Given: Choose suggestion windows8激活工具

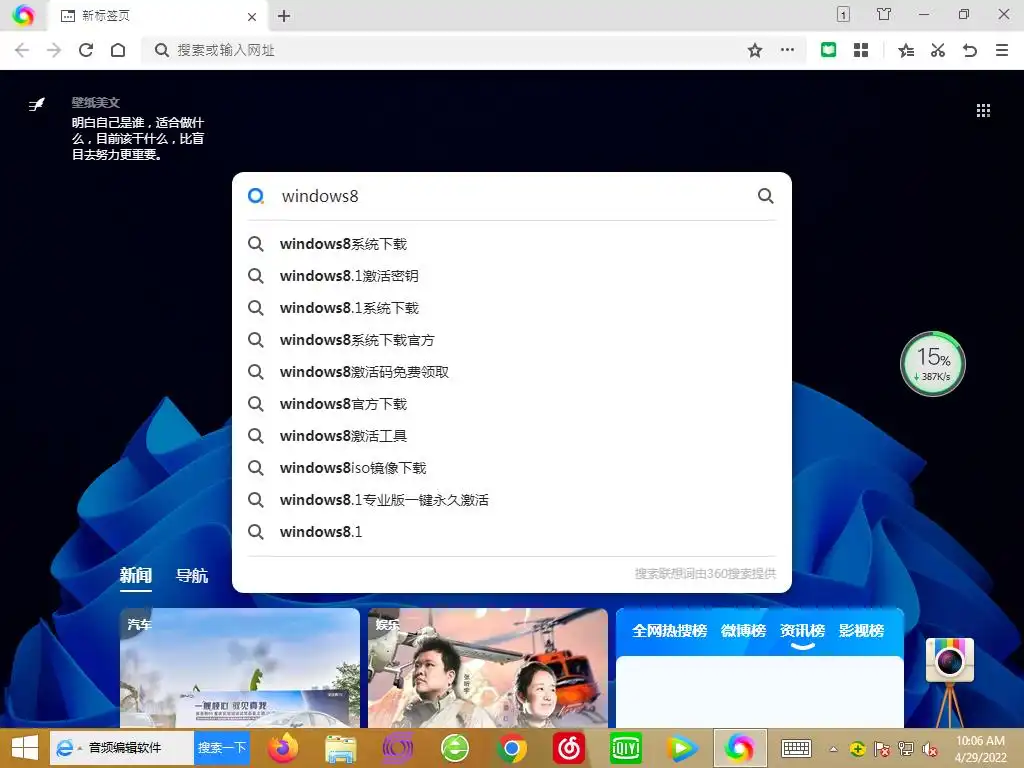Looking at the screenshot, I should (511, 436).
